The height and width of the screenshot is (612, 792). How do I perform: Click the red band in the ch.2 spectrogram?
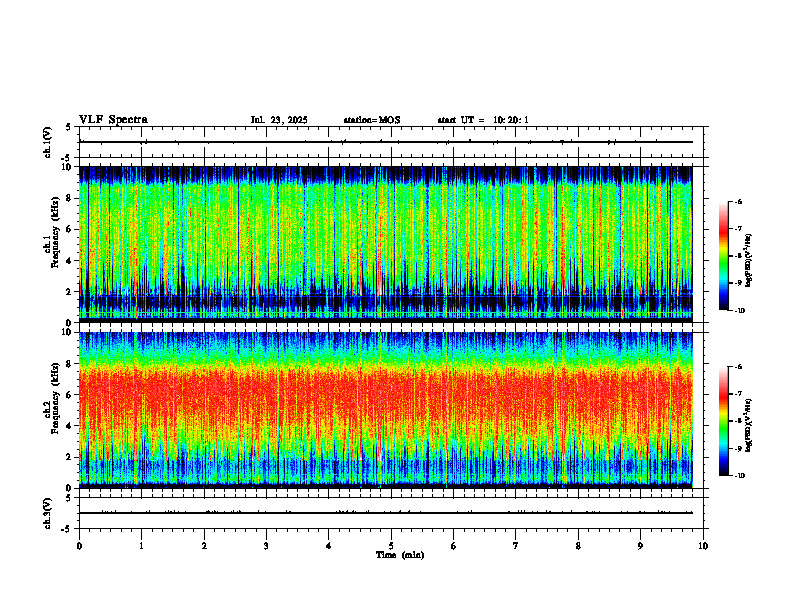click(386, 396)
